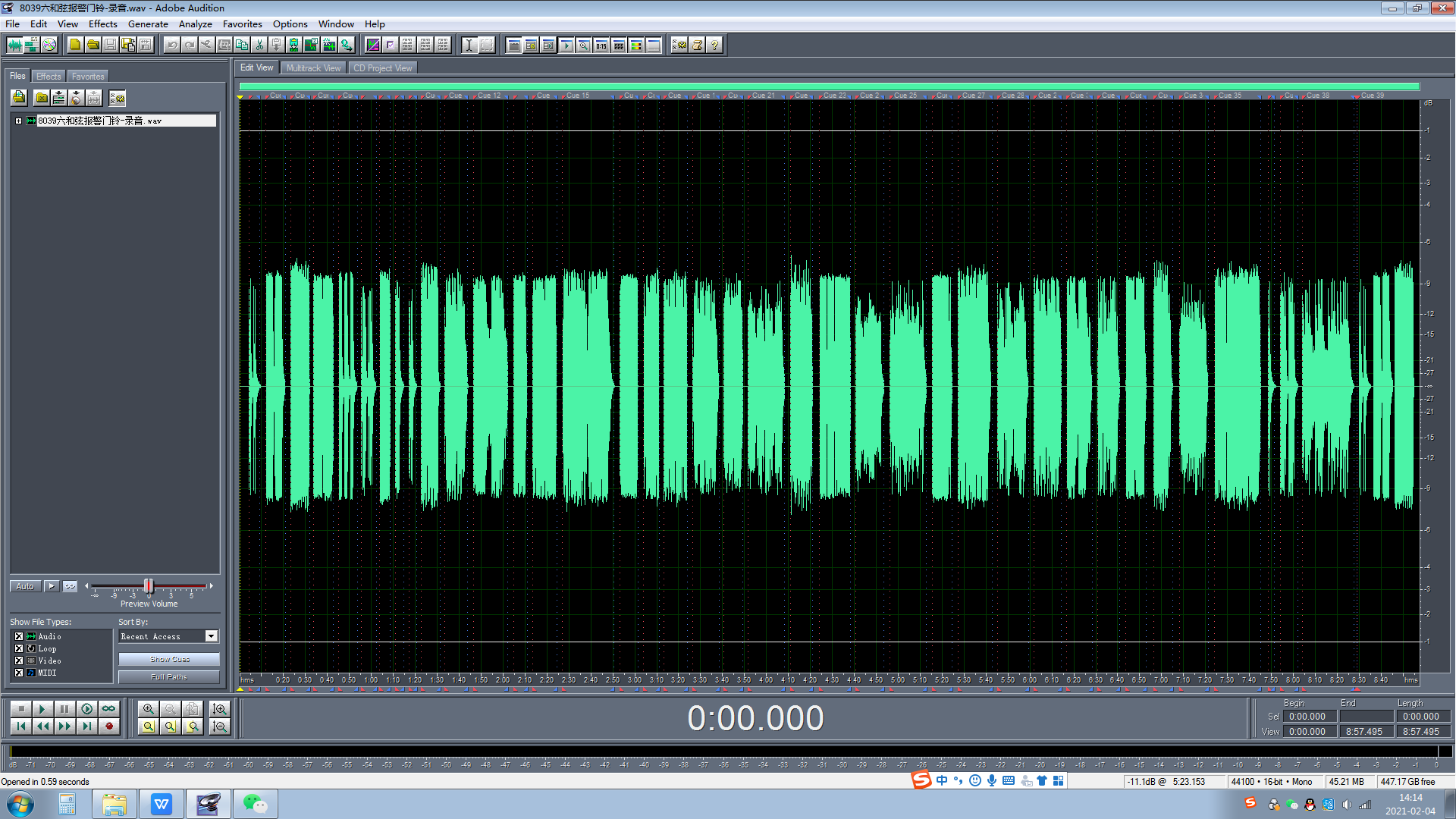This screenshot has height=819, width=1456.
Task: Toggle the MIDI file type checkbox
Action: click(19, 673)
